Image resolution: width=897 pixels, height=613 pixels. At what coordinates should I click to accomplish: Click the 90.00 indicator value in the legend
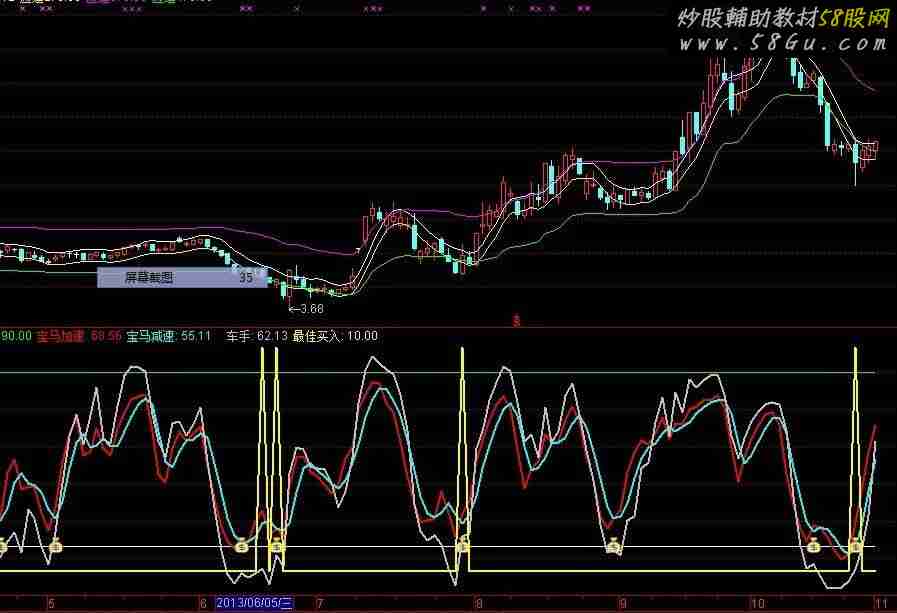tap(16, 336)
